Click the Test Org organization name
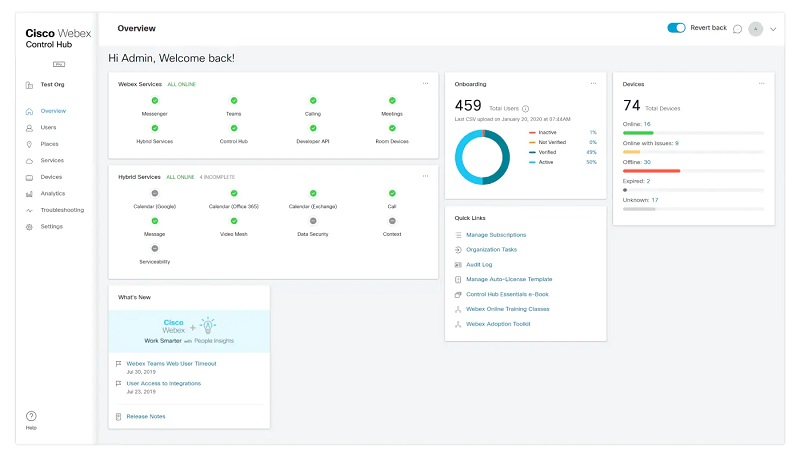The image size is (800, 457). coord(53,85)
